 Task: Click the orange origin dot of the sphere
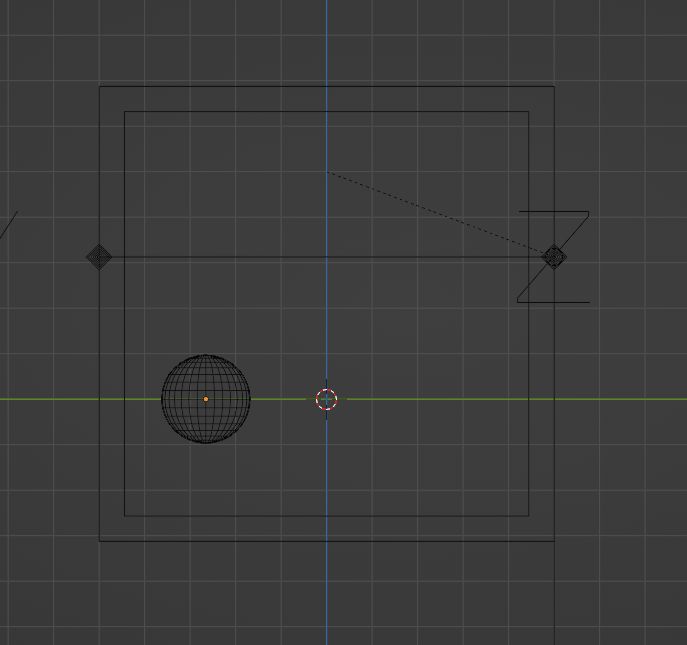coord(206,399)
